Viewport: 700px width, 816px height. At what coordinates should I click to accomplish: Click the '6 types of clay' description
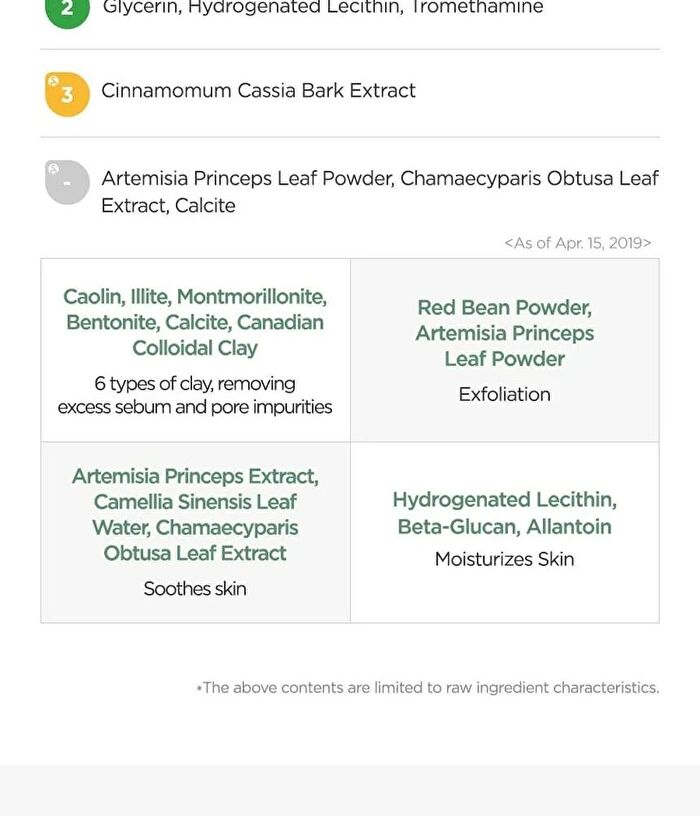pos(195,395)
